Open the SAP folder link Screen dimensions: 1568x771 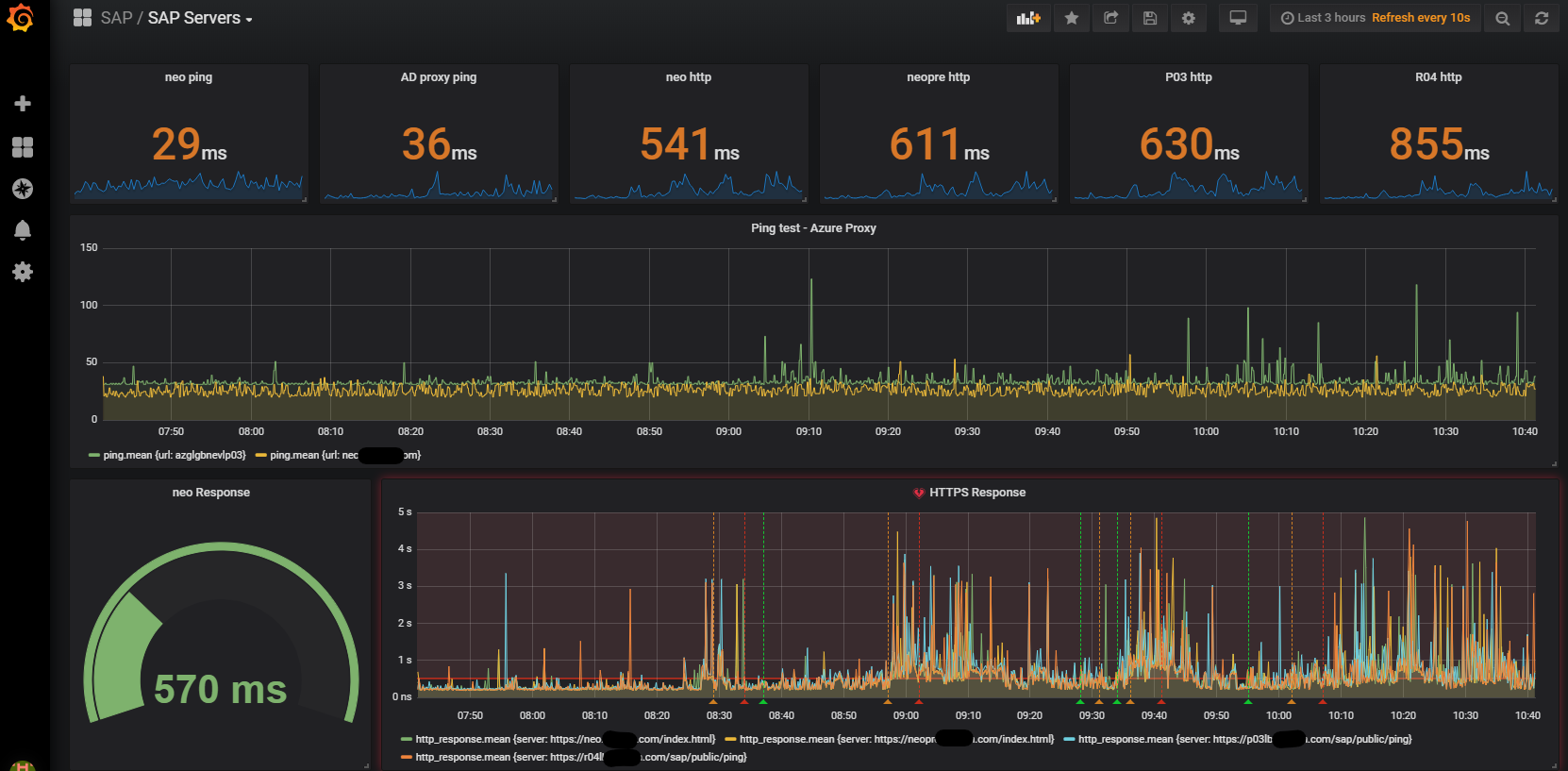click(116, 18)
